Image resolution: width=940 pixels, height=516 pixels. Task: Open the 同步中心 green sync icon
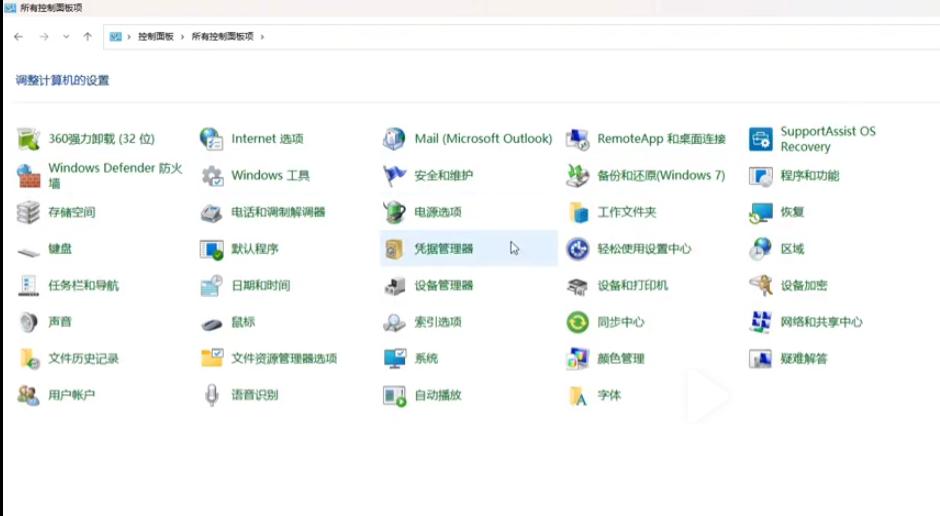578,322
